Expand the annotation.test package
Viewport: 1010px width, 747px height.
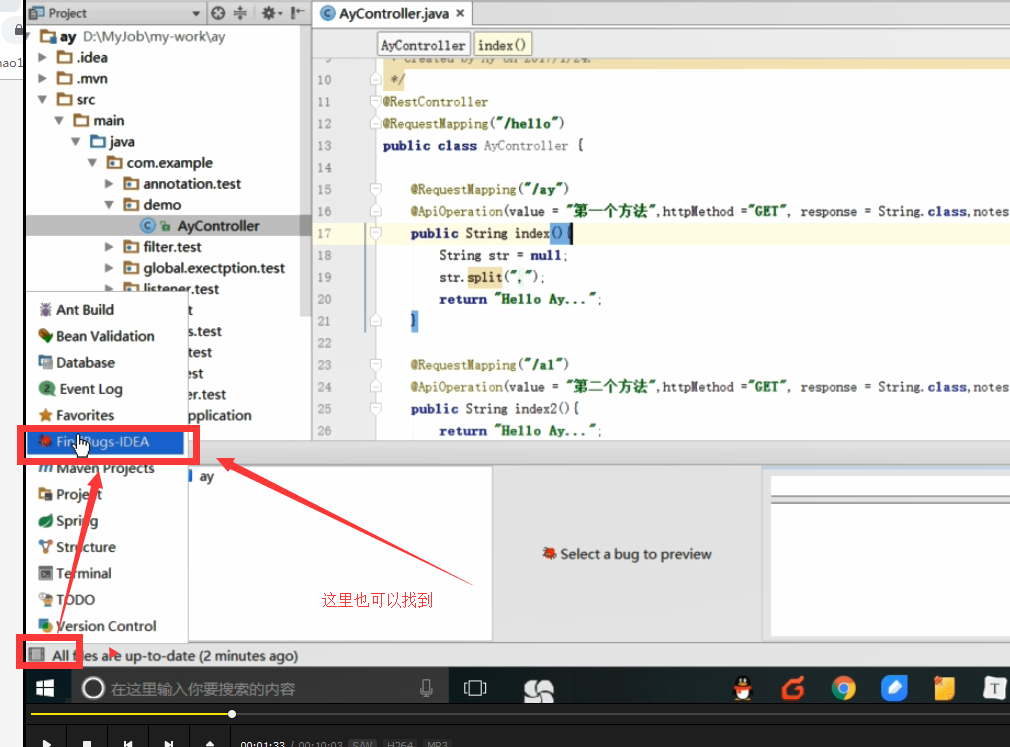[109, 184]
